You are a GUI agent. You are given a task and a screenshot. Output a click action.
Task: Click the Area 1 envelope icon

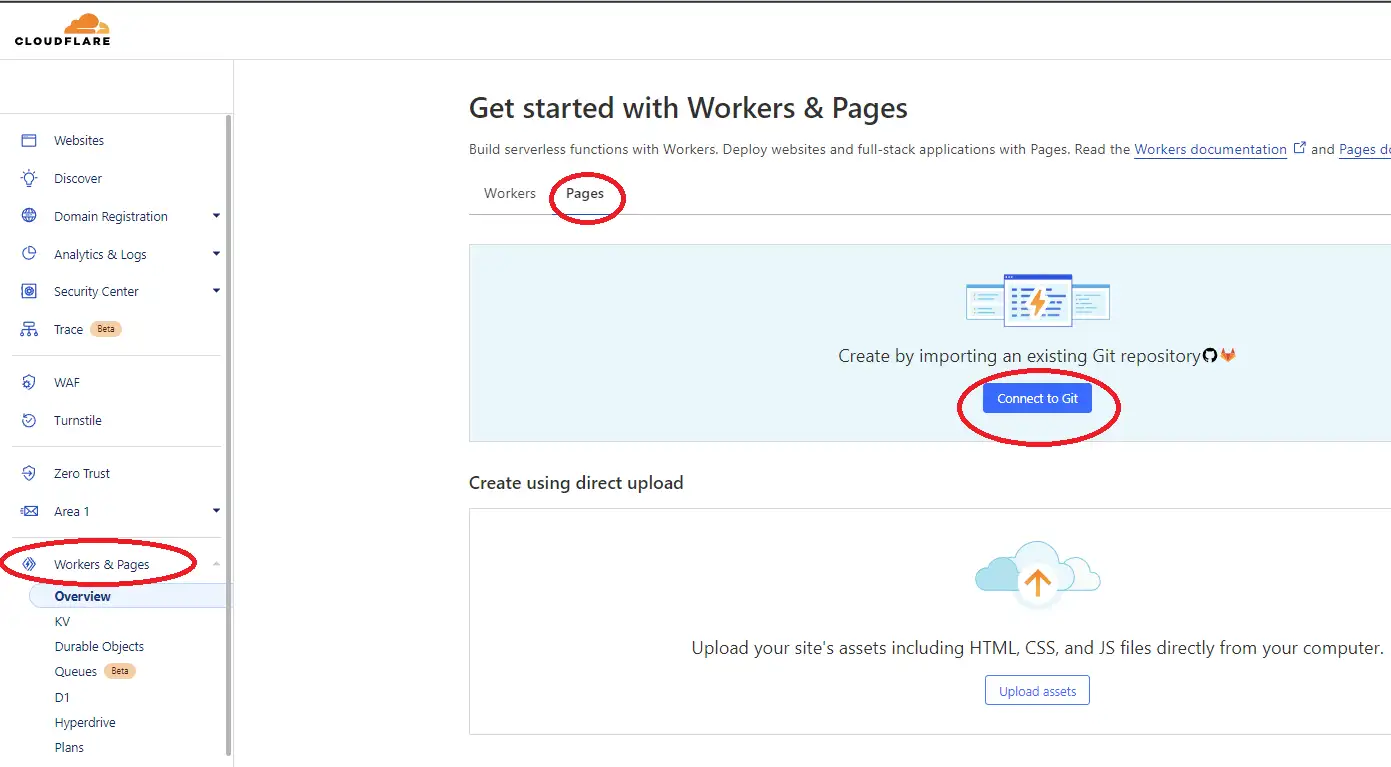29,511
